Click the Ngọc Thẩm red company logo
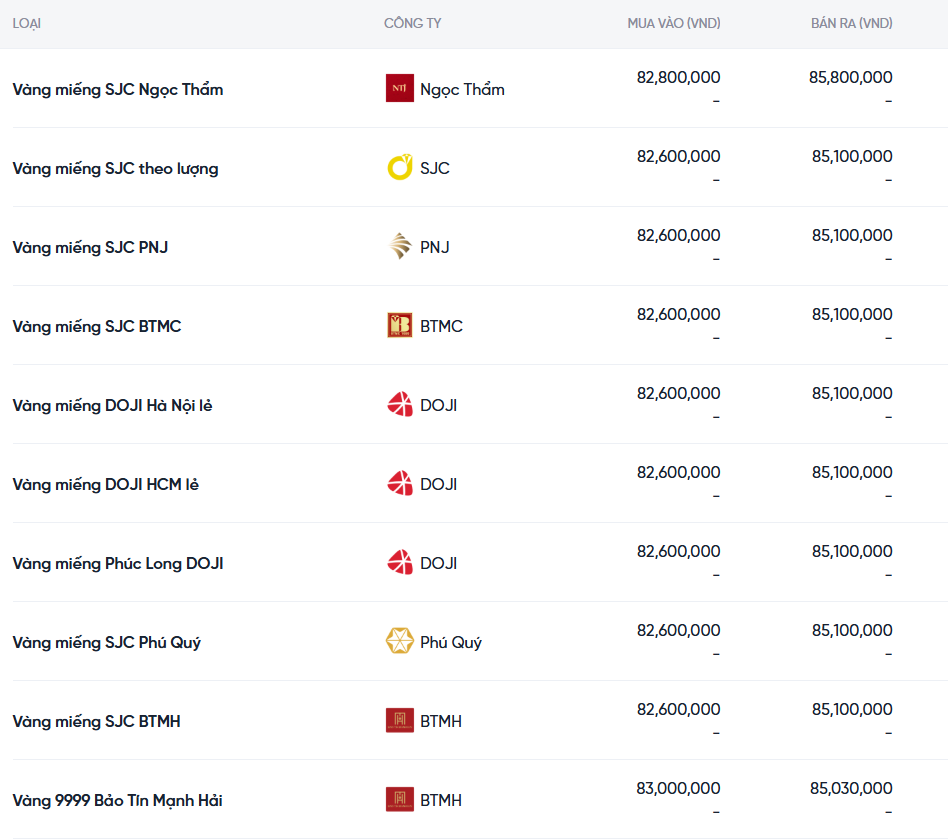Screen dimensions: 948x840 click(x=400, y=88)
